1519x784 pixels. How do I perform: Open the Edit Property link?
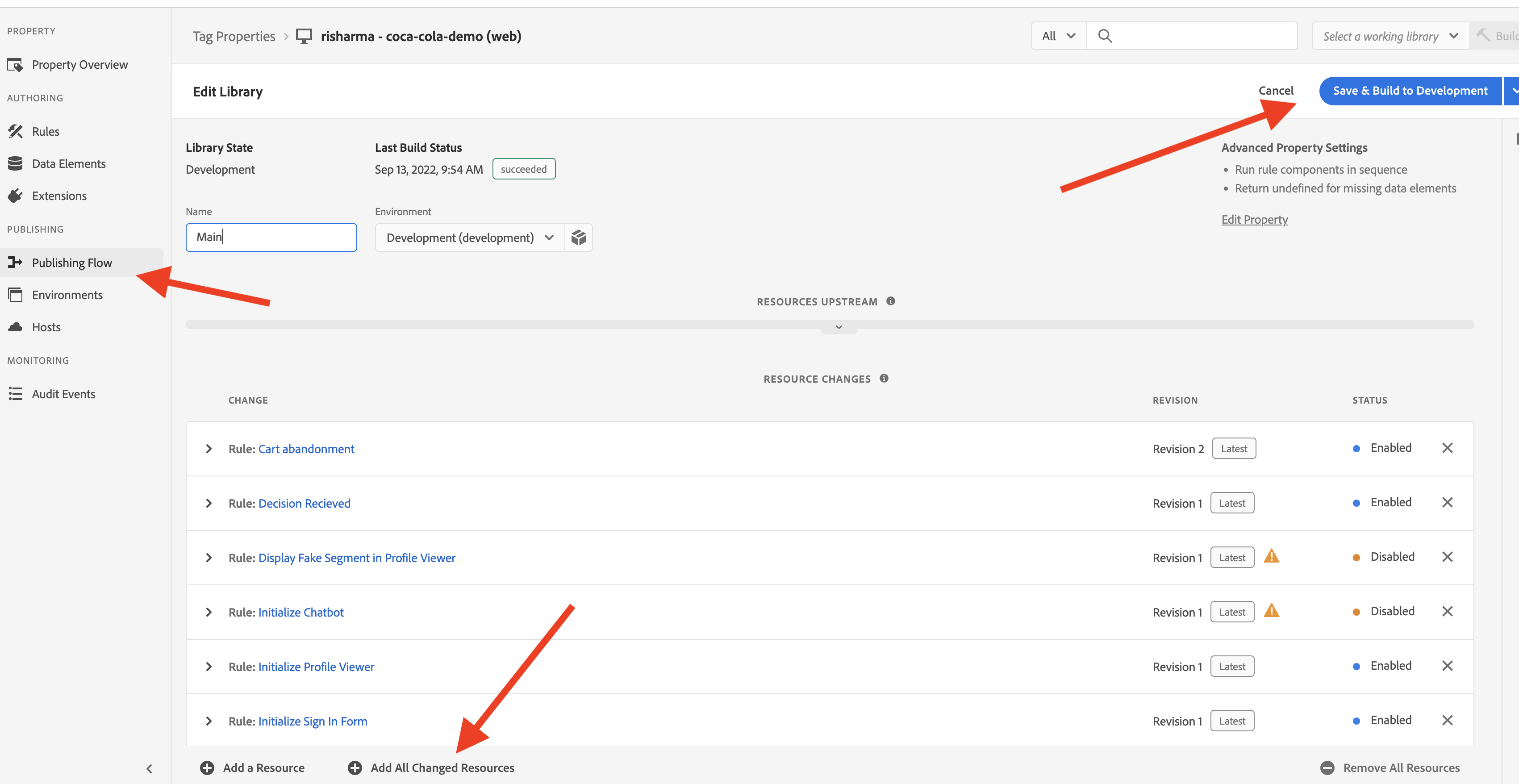click(1254, 220)
